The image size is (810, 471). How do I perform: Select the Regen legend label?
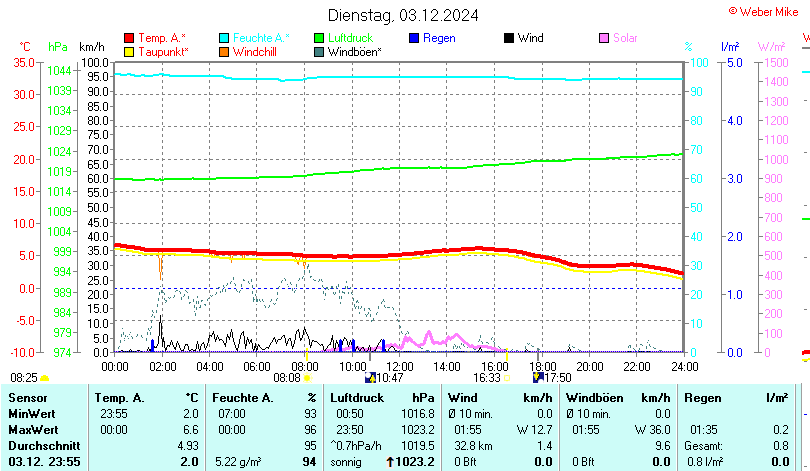click(439, 38)
